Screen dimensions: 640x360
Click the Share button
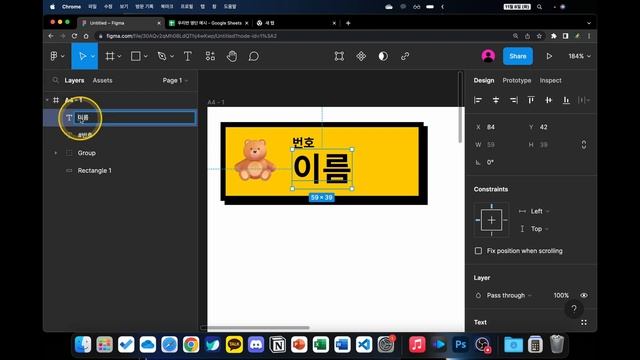coord(518,56)
